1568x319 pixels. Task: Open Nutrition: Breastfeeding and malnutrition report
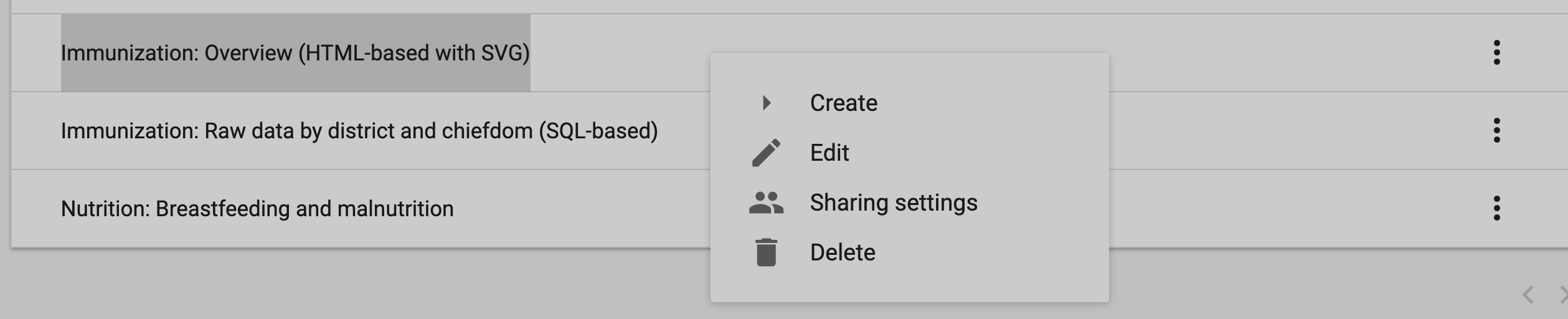pos(257,209)
